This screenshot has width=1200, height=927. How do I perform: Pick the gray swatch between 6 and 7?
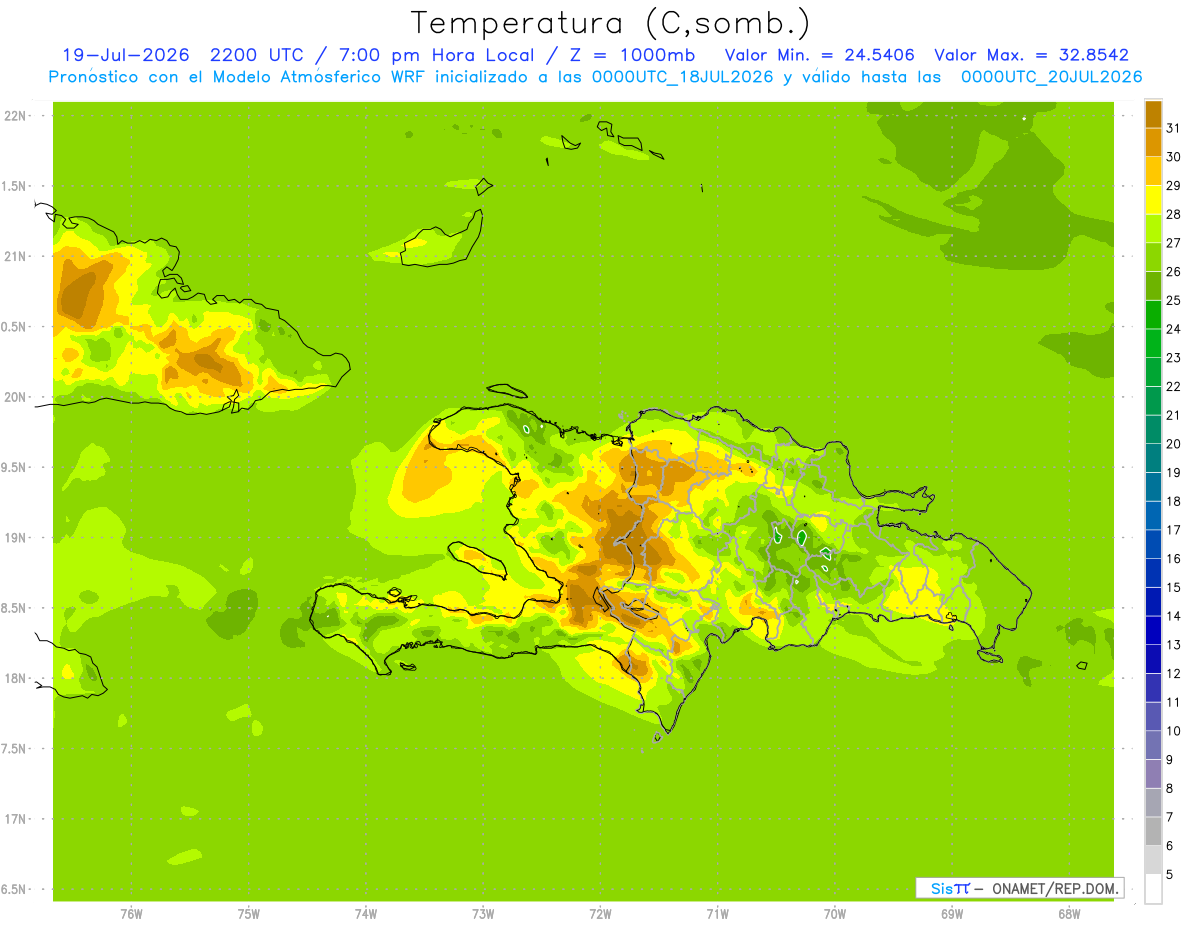point(1153,831)
